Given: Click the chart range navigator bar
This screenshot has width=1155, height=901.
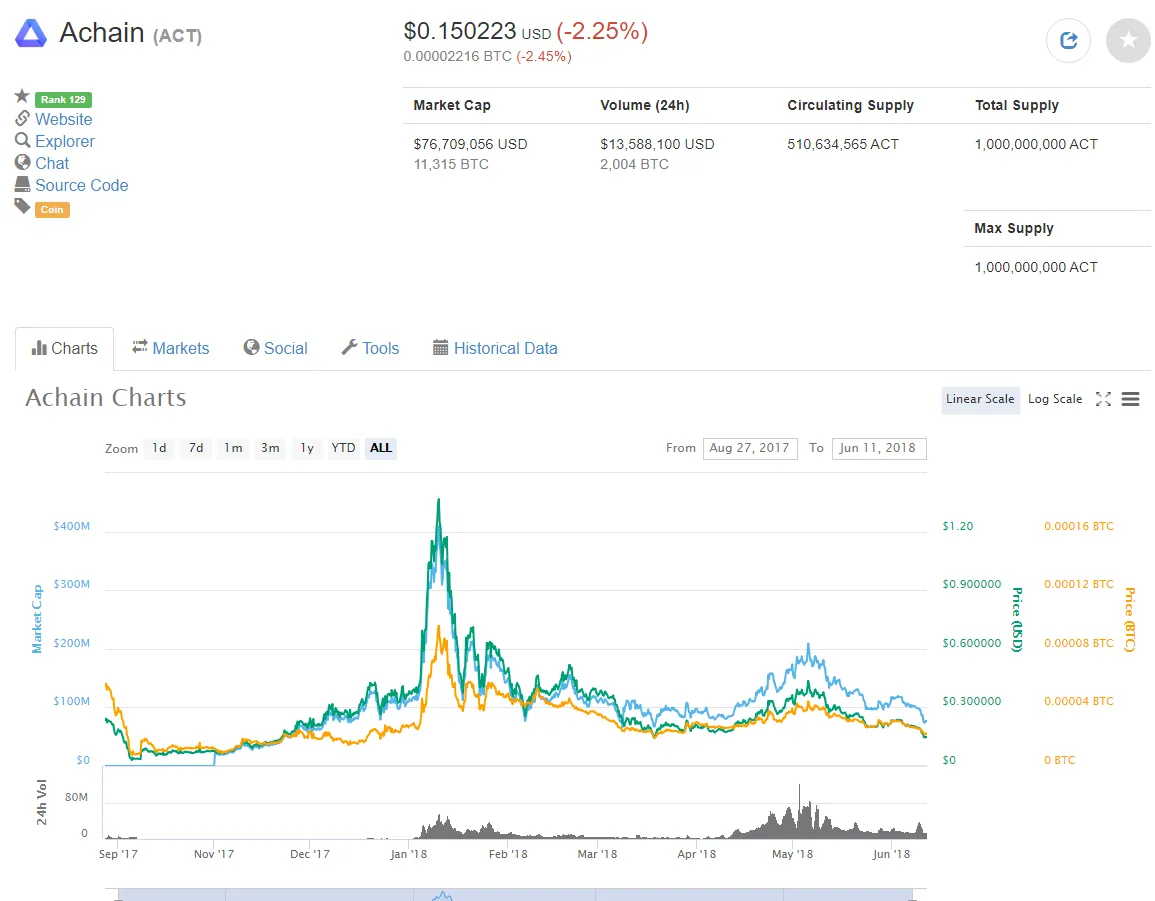Looking at the screenshot, I should pos(516,895).
